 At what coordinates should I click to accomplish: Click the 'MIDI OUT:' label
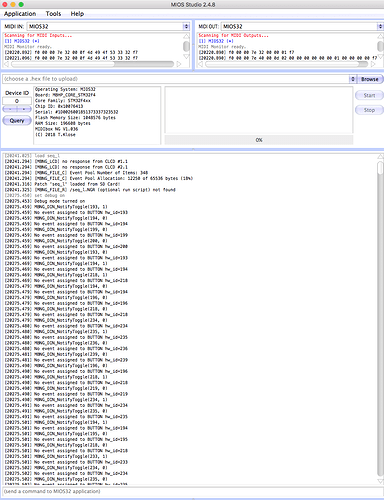click(x=209, y=26)
